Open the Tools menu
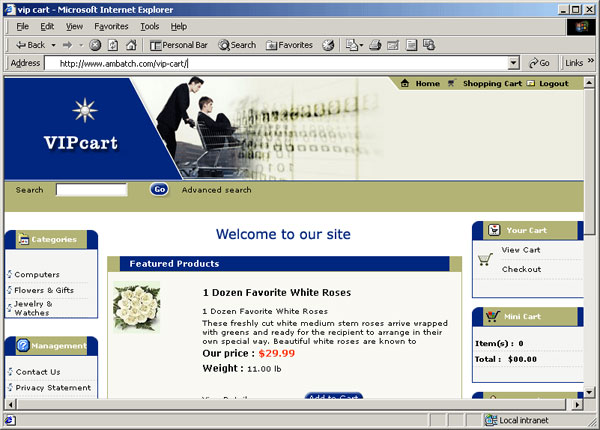This screenshot has width=600, height=430. tap(149, 26)
